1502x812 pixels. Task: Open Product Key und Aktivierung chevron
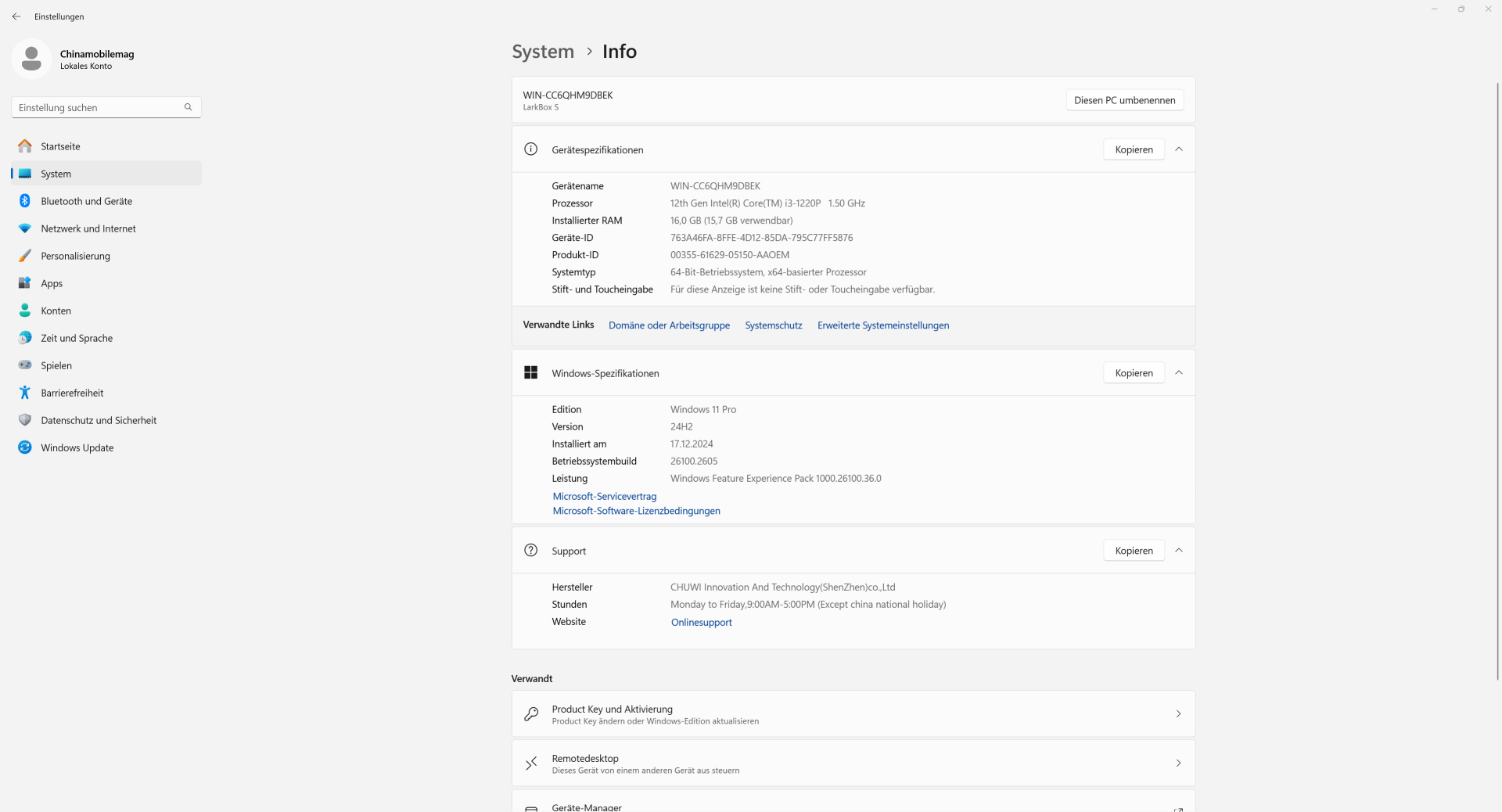pyautogui.click(x=1179, y=714)
